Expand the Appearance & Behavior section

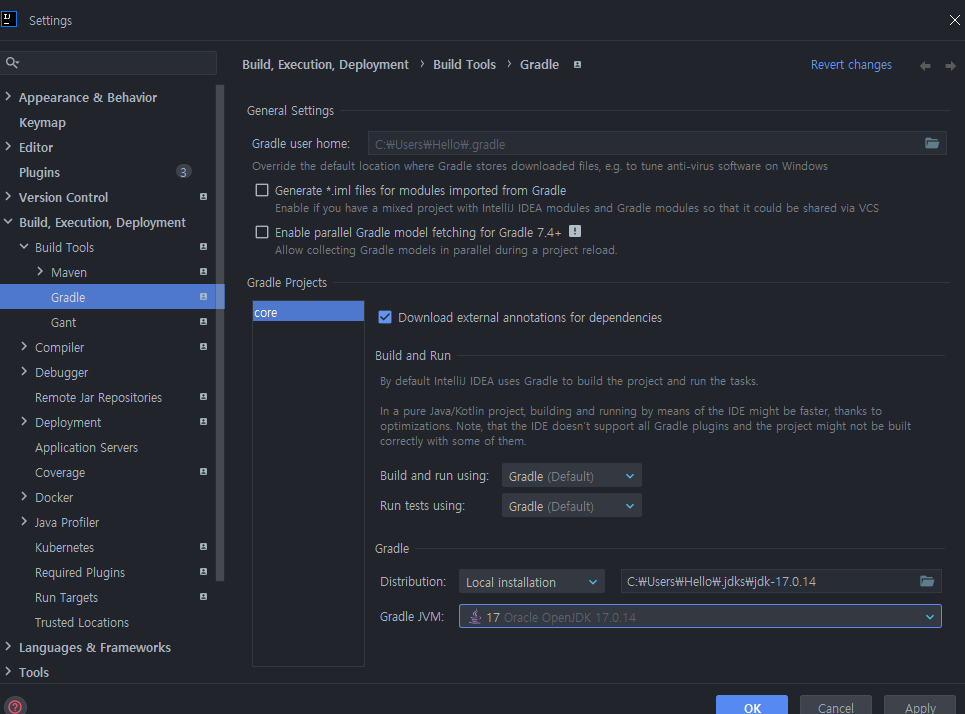(x=8, y=97)
